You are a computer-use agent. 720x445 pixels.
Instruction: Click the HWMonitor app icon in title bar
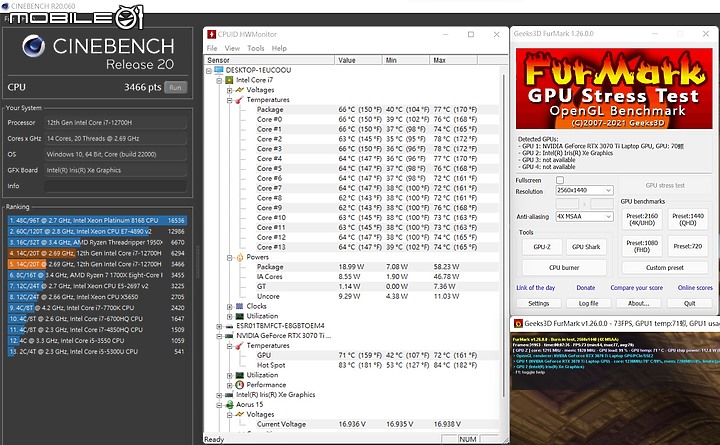tap(211, 34)
